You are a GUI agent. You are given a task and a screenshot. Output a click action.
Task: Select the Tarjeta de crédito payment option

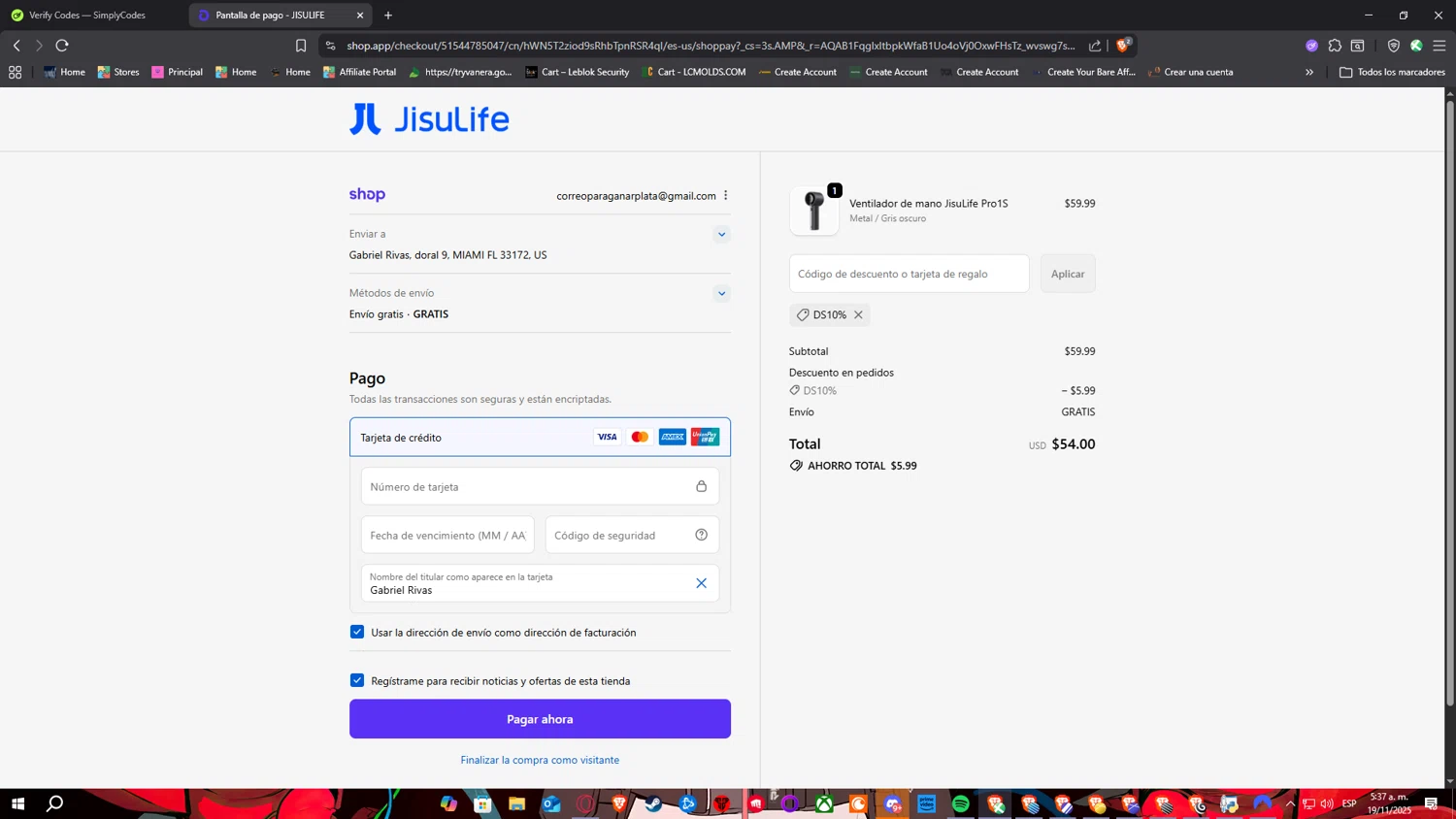pos(540,437)
